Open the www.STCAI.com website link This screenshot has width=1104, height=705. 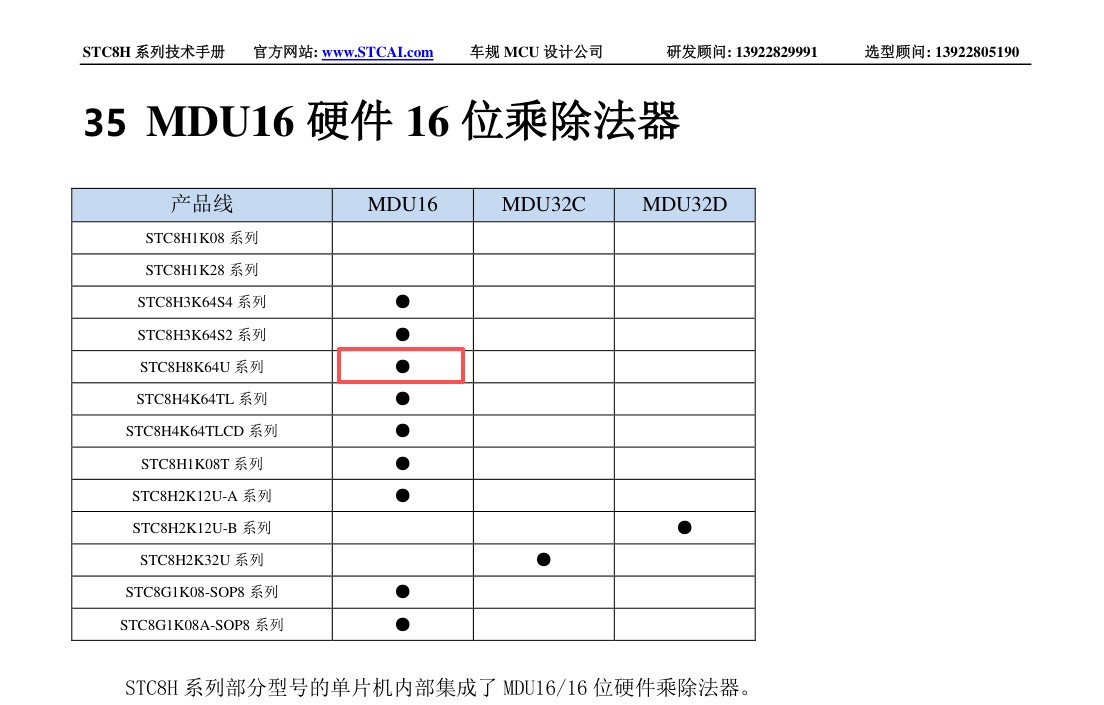pyautogui.click(x=377, y=52)
